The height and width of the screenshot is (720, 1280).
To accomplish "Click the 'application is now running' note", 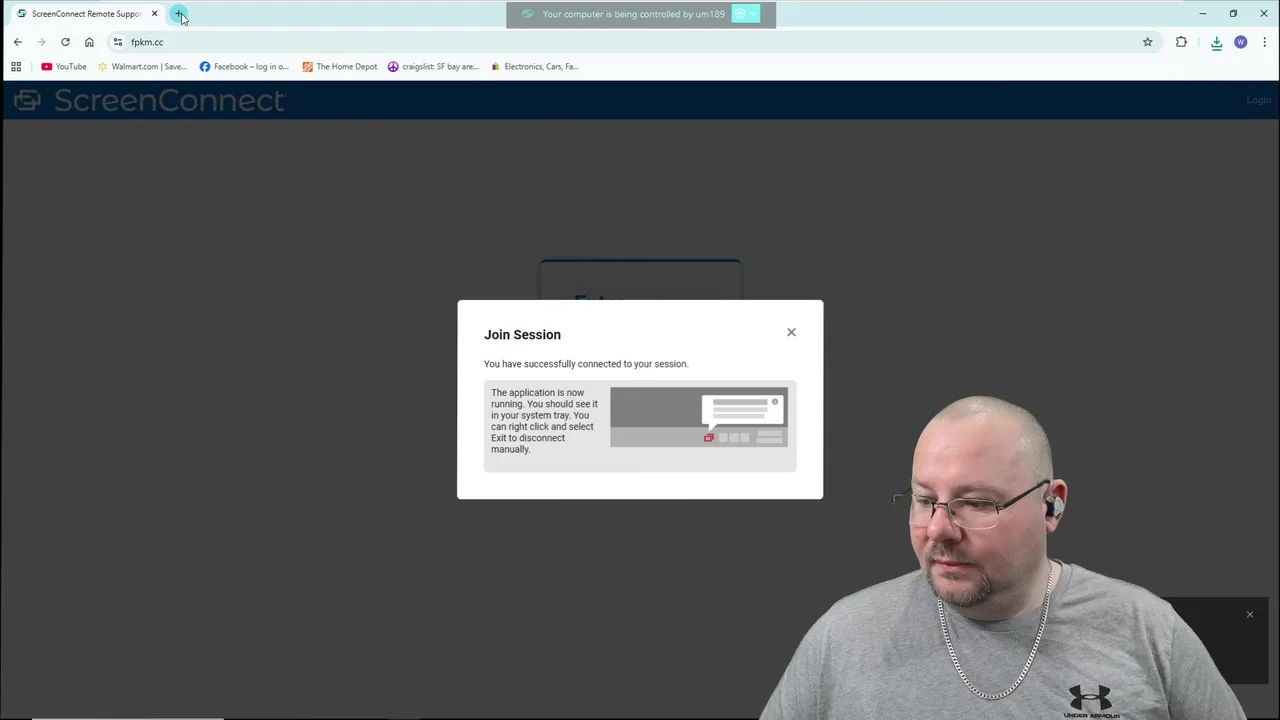I will (x=544, y=421).
